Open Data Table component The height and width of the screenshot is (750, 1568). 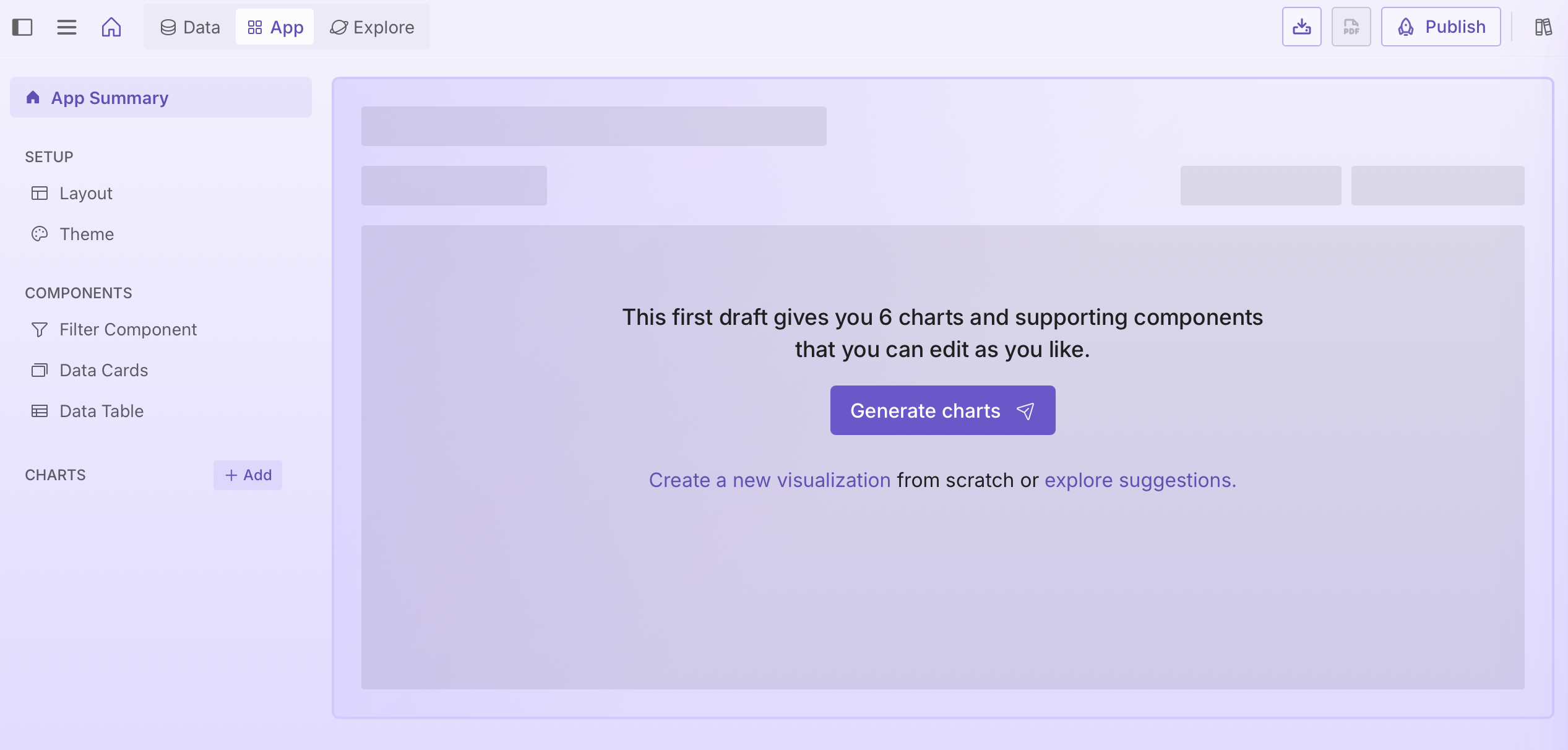101,412
